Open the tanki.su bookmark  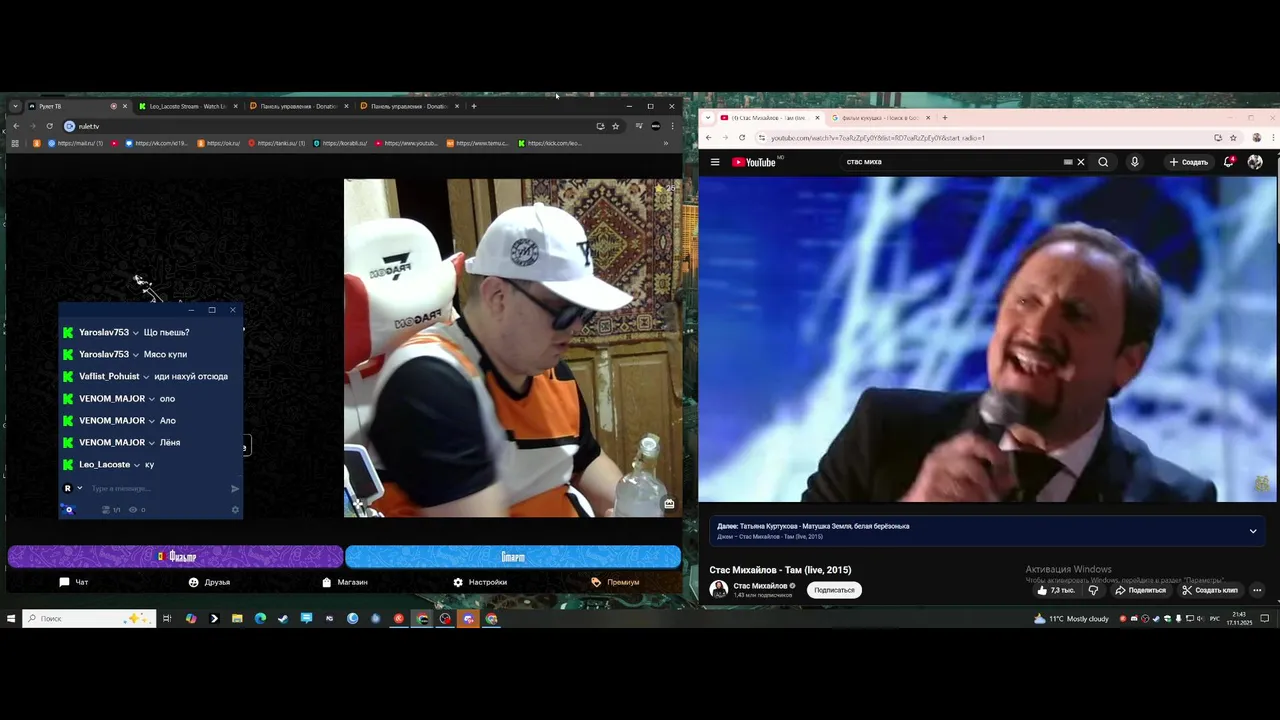pos(276,143)
